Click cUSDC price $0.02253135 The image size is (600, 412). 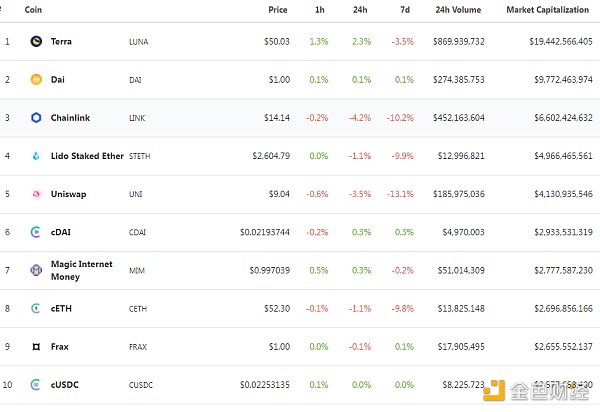coord(265,384)
